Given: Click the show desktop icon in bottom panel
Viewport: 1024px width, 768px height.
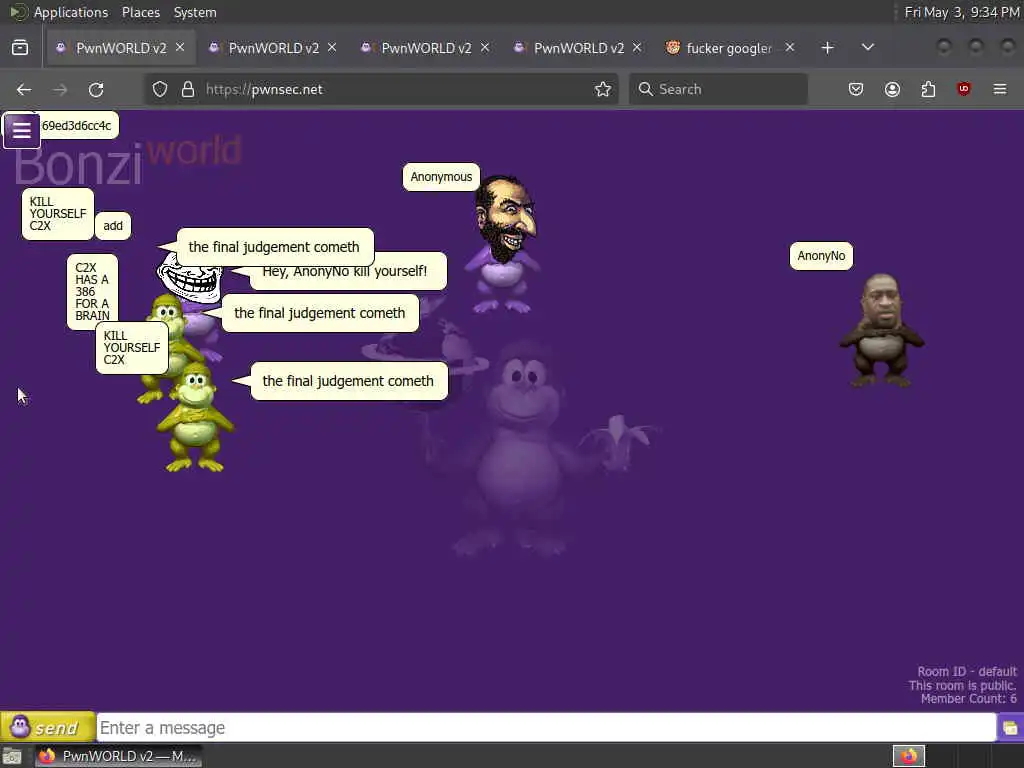Looking at the screenshot, I should (x=11, y=756).
